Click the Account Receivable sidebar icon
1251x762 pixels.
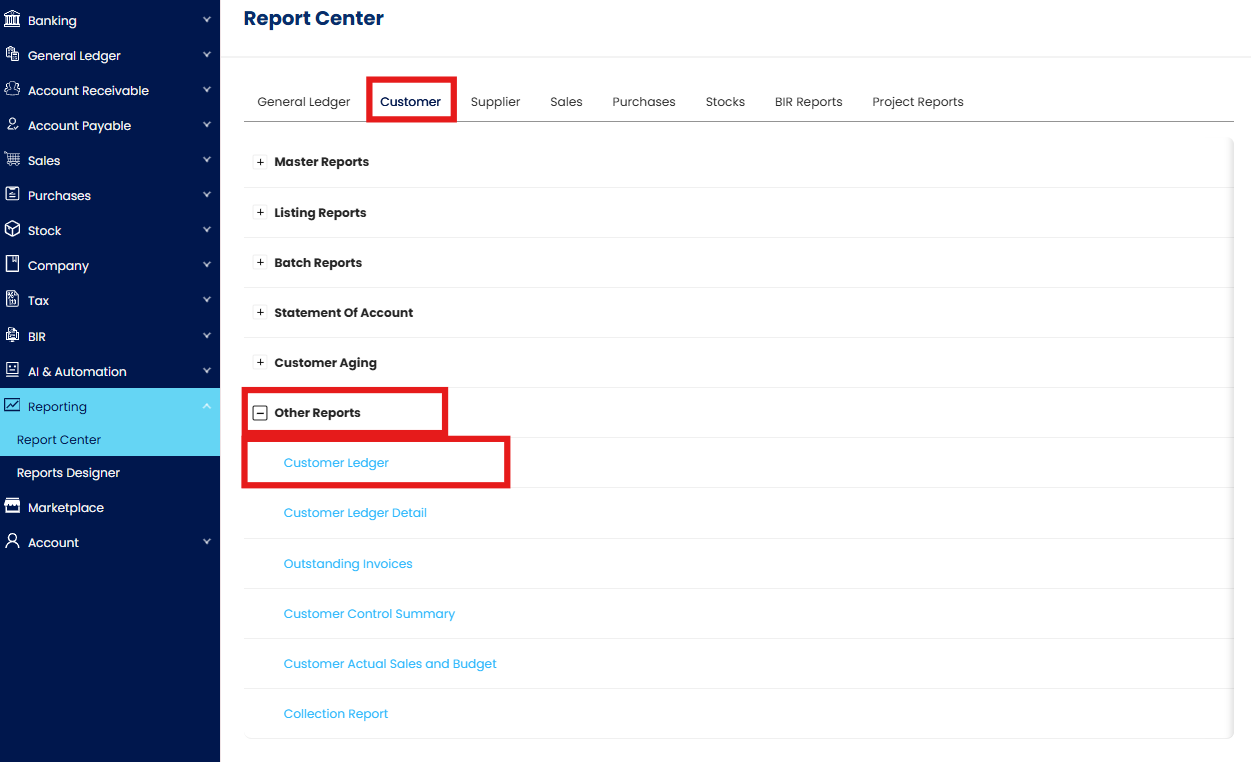tap(12, 89)
